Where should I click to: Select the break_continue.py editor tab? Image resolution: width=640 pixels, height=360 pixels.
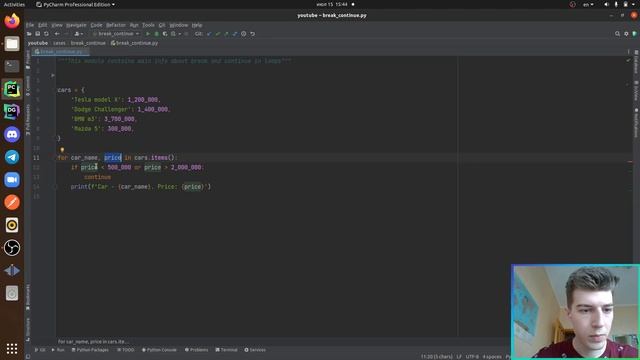pyautogui.click(x=60, y=51)
